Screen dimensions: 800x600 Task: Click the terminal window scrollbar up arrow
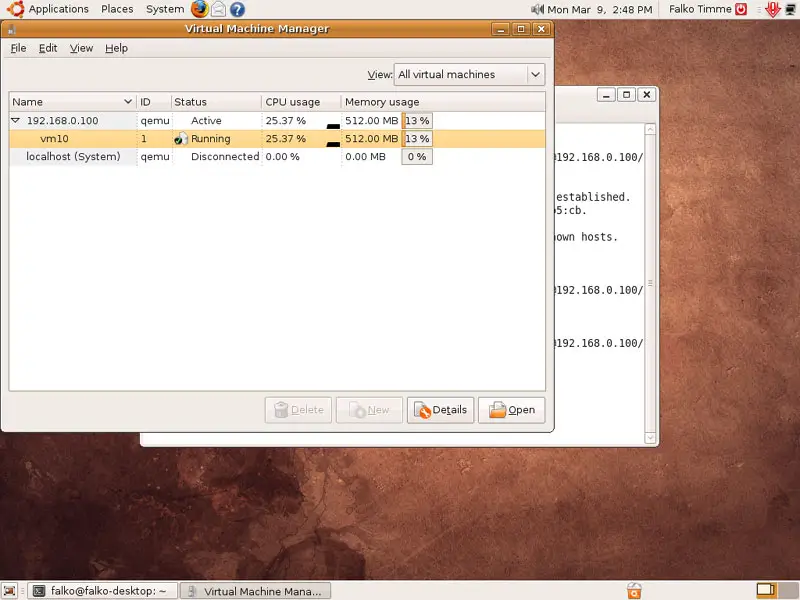[650, 129]
